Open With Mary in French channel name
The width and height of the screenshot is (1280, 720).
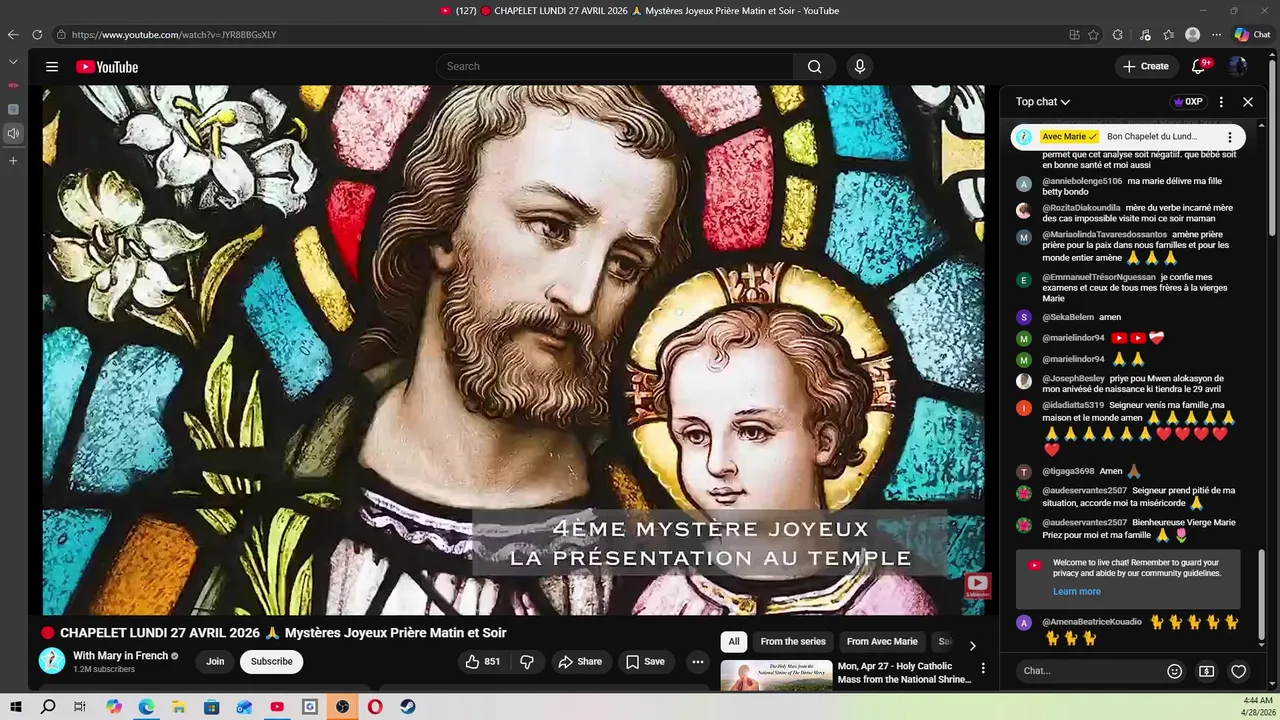(121, 656)
